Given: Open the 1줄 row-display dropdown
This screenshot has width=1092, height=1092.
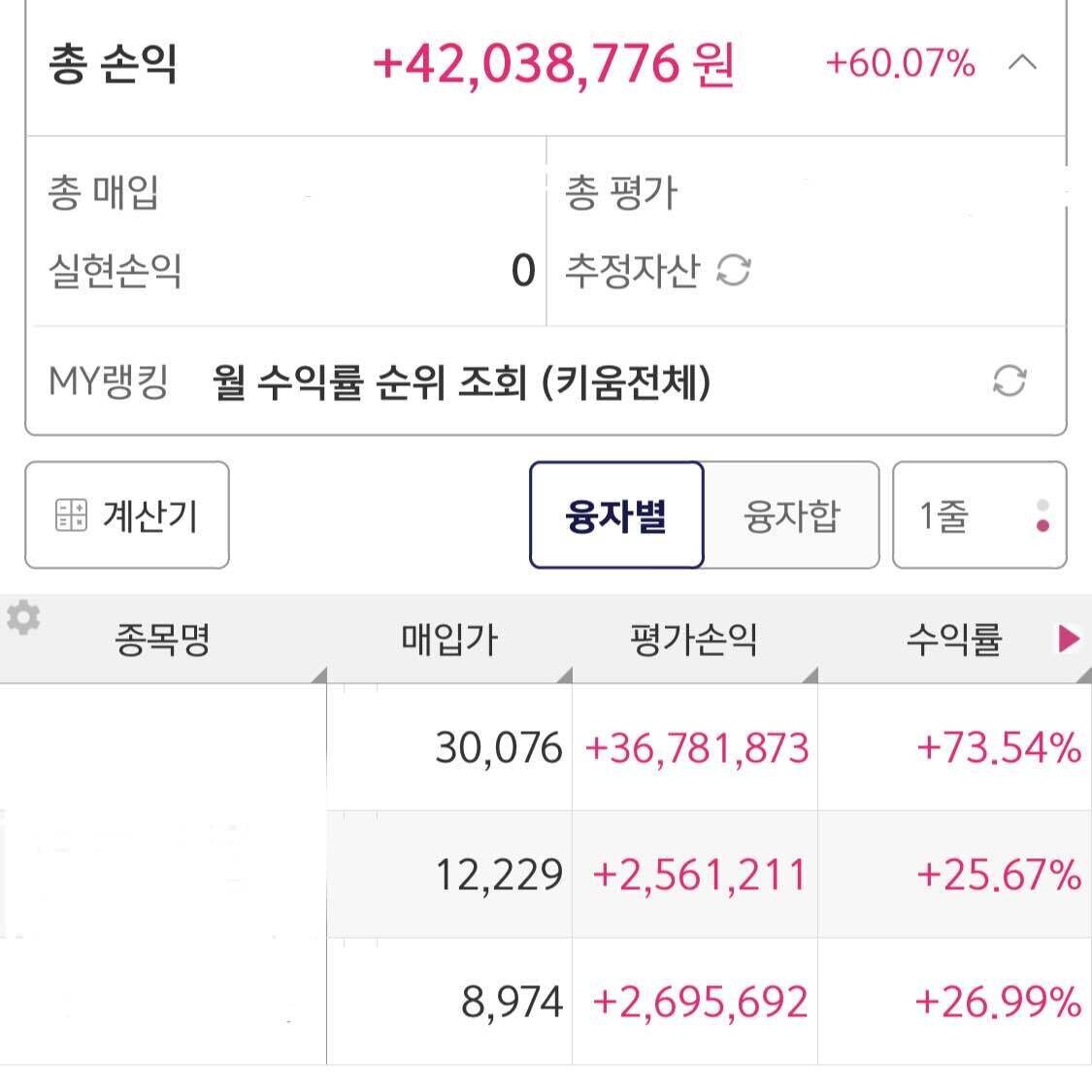Looking at the screenshot, I should [x=946, y=515].
